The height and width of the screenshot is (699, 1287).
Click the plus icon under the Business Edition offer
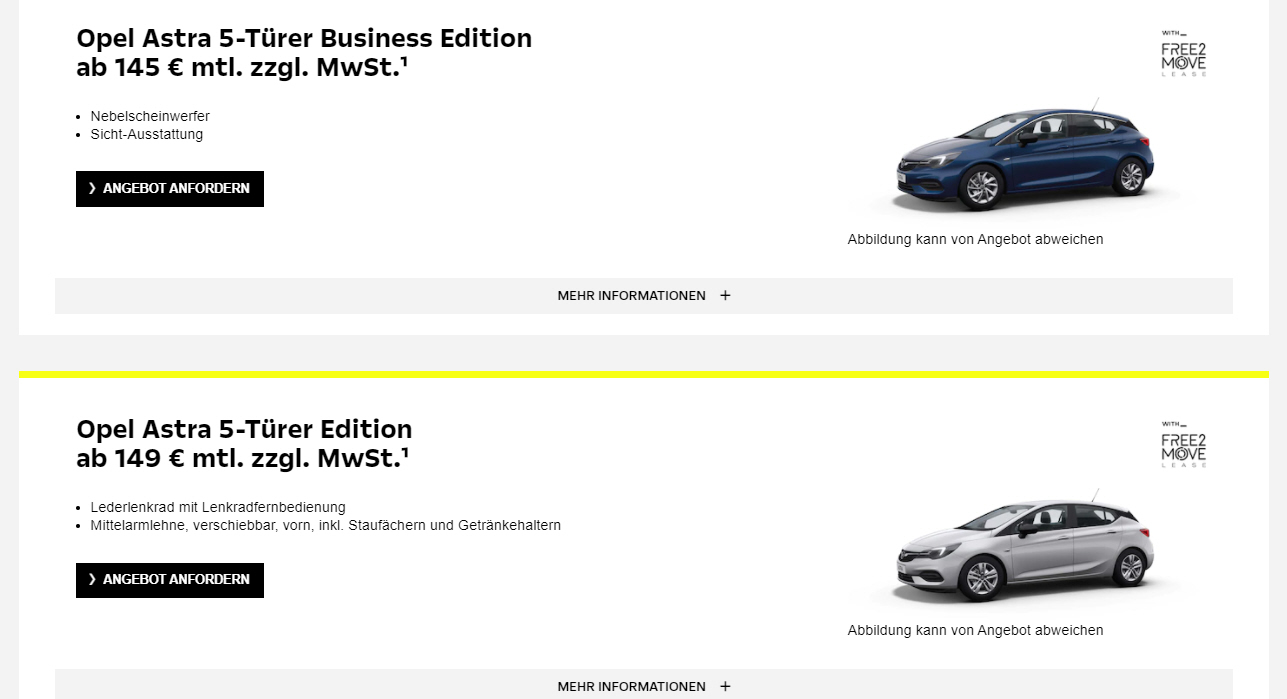coord(725,296)
